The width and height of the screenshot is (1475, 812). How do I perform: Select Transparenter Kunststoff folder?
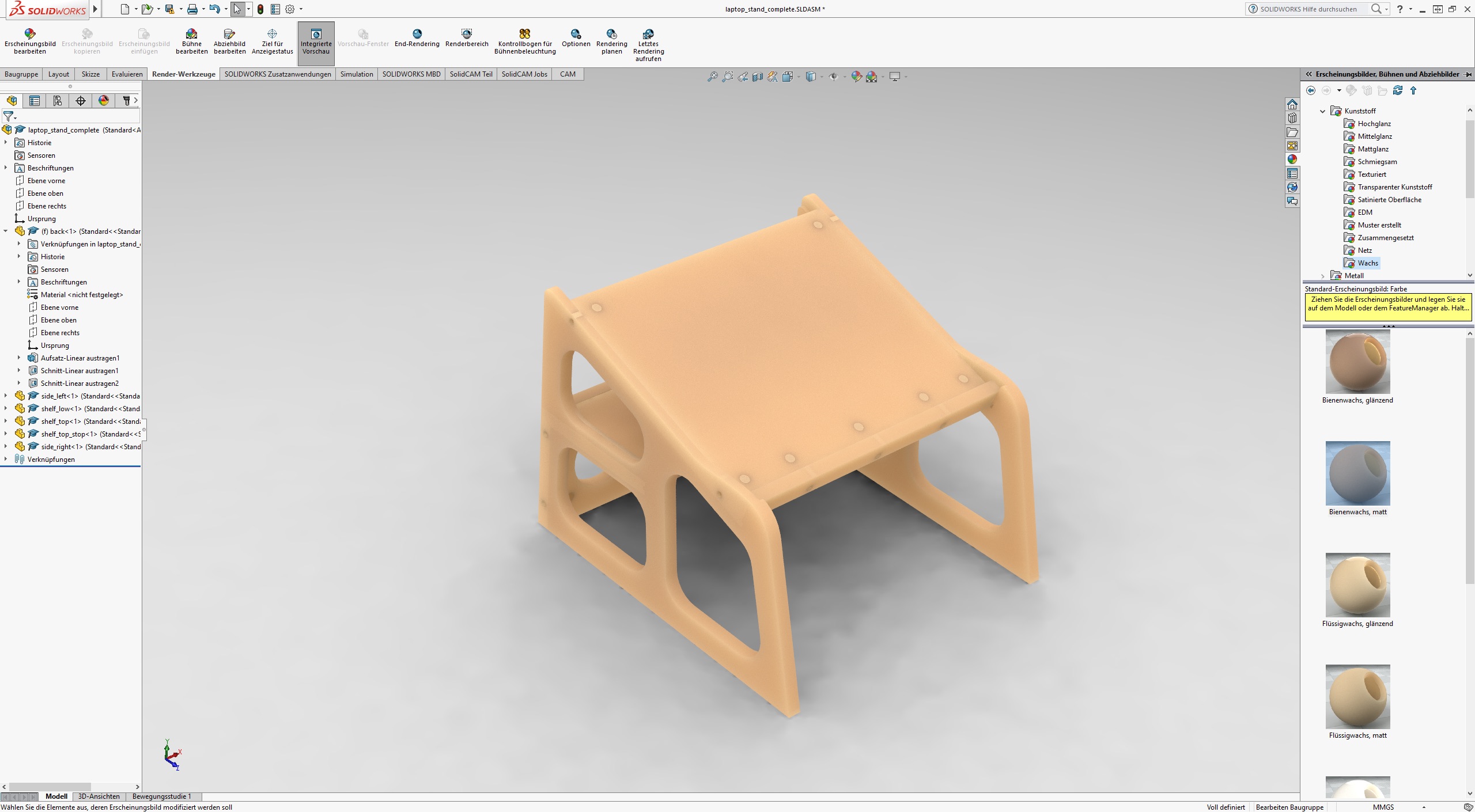click(x=1388, y=187)
